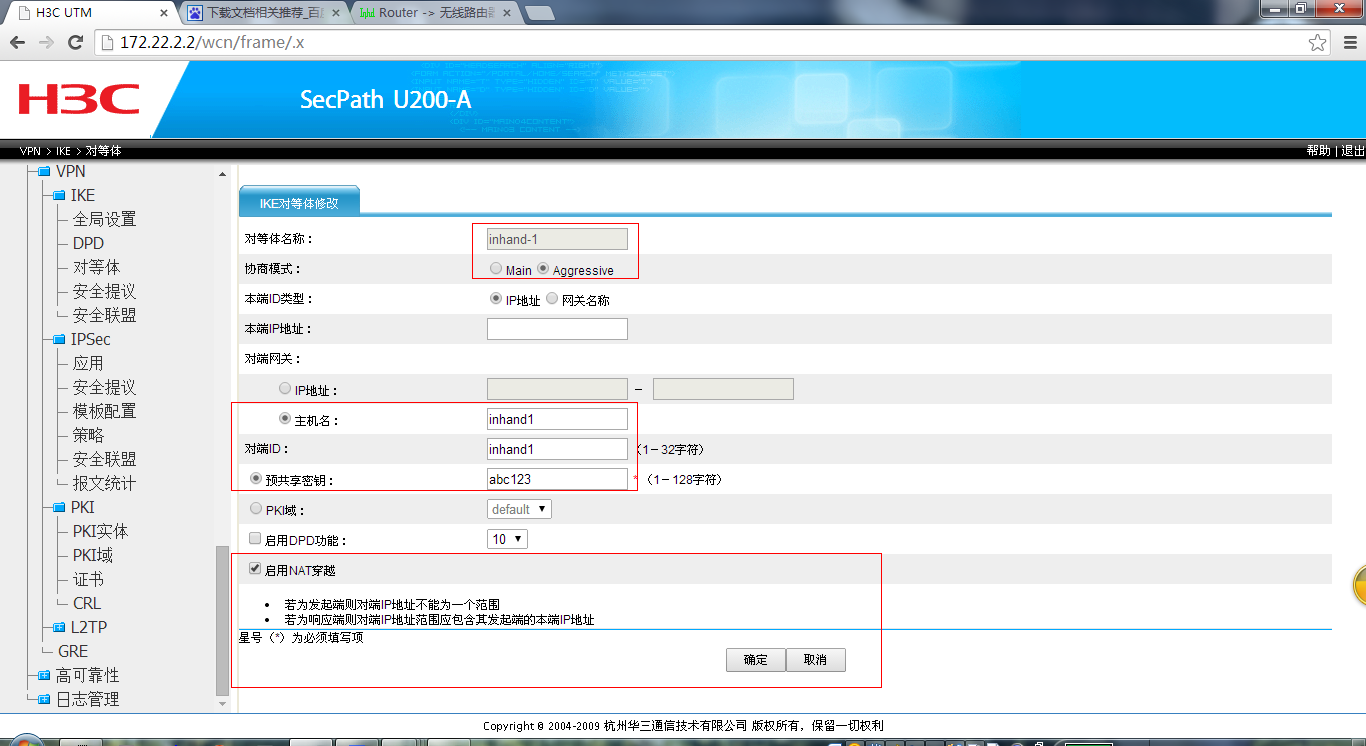Image resolution: width=1366 pixels, height=746 pixels.
Task: Select the 主机名 radio option
Action: (285, 419)
